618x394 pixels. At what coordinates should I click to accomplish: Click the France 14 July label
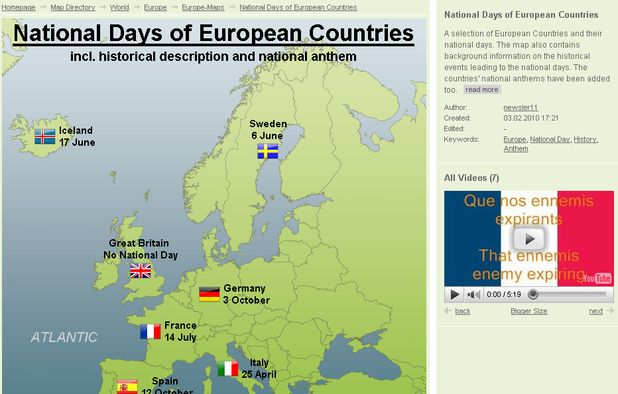point(181,331)
